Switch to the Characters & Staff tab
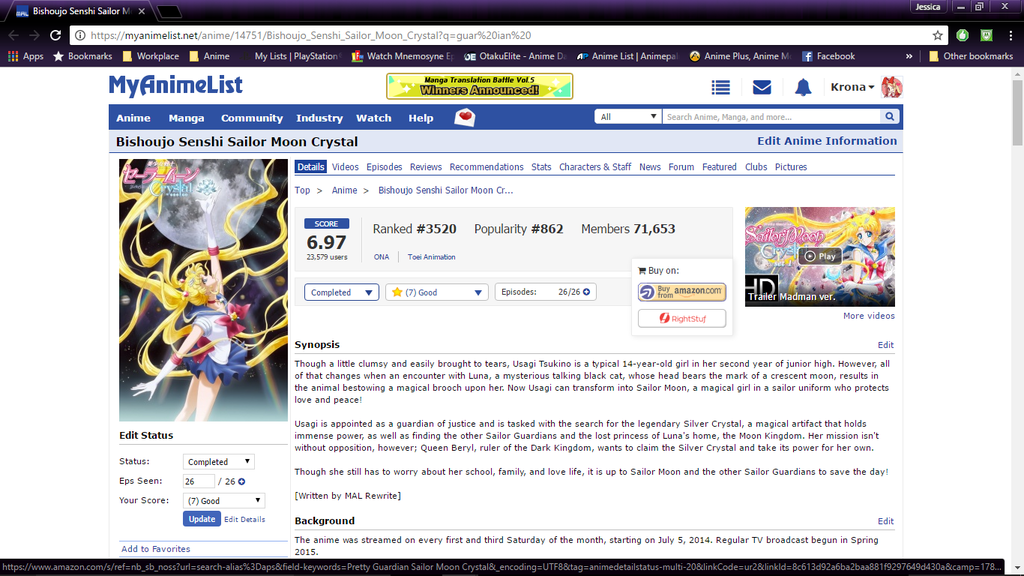The height and width of the screenshot is (576, 1024). pos(595,167)
